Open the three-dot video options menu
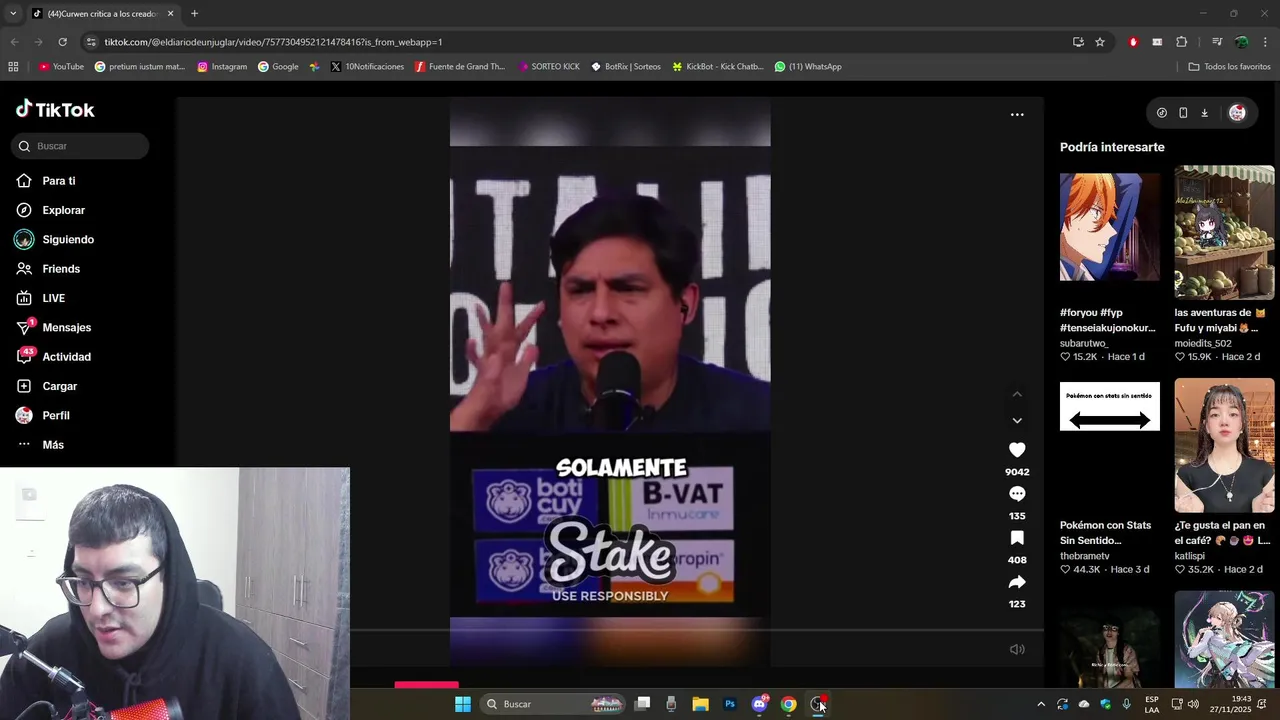This screenshot has height=720, width=1280. 1017,115
